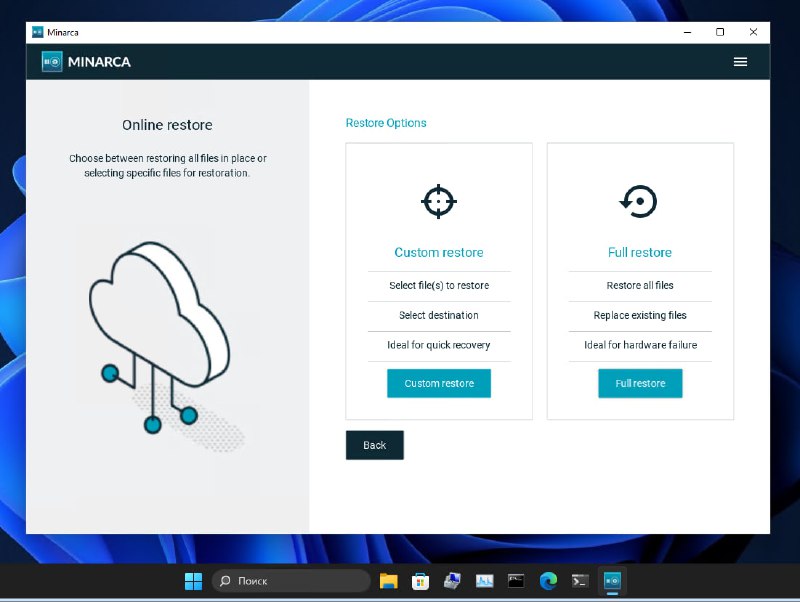Click the circular restore arrow icon above Full restore

[638, 202]
